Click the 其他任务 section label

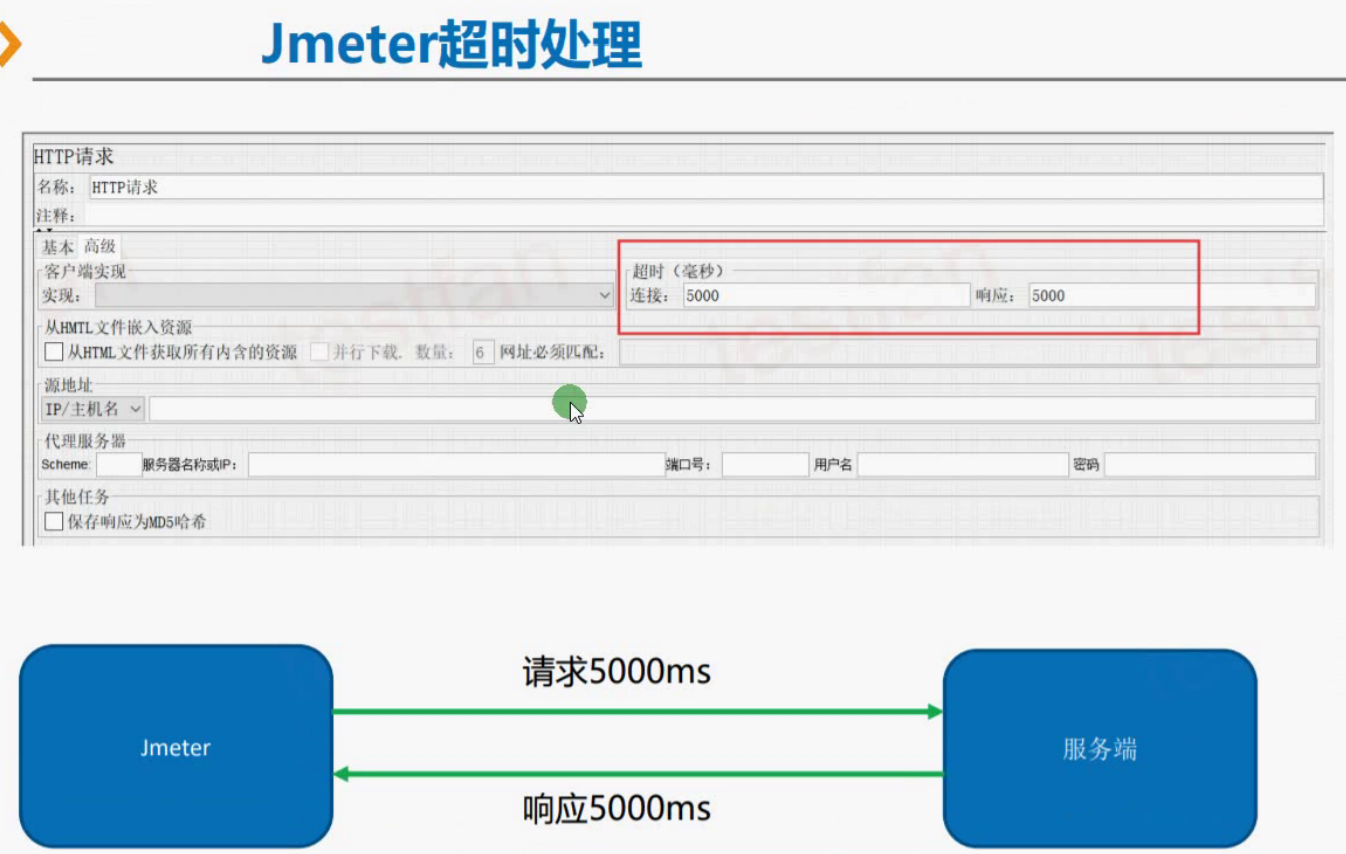point(76,498)
